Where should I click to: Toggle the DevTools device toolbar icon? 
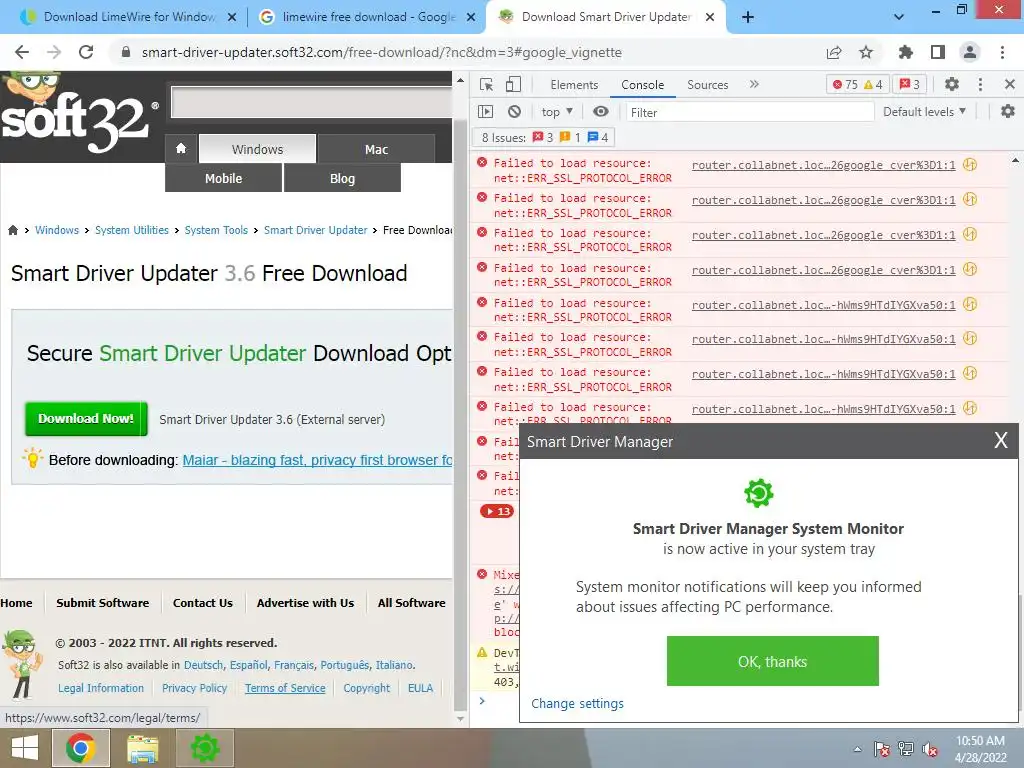[513, 84]
